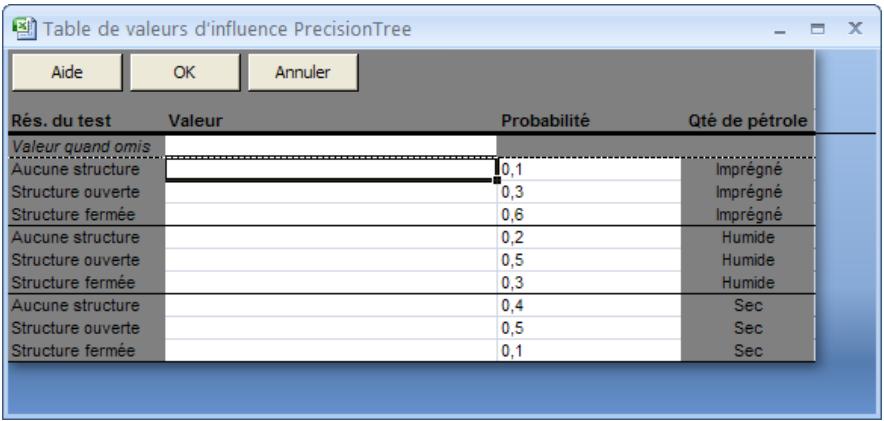Viewport: 884px width, 421px height.
Task: Close the PrecisionTree influence table window
Action: [x=856, y=28]
